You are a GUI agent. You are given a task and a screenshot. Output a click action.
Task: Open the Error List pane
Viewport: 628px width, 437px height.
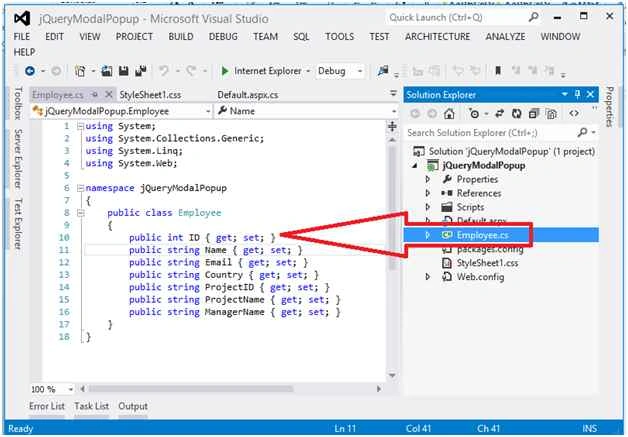point(46,406)
